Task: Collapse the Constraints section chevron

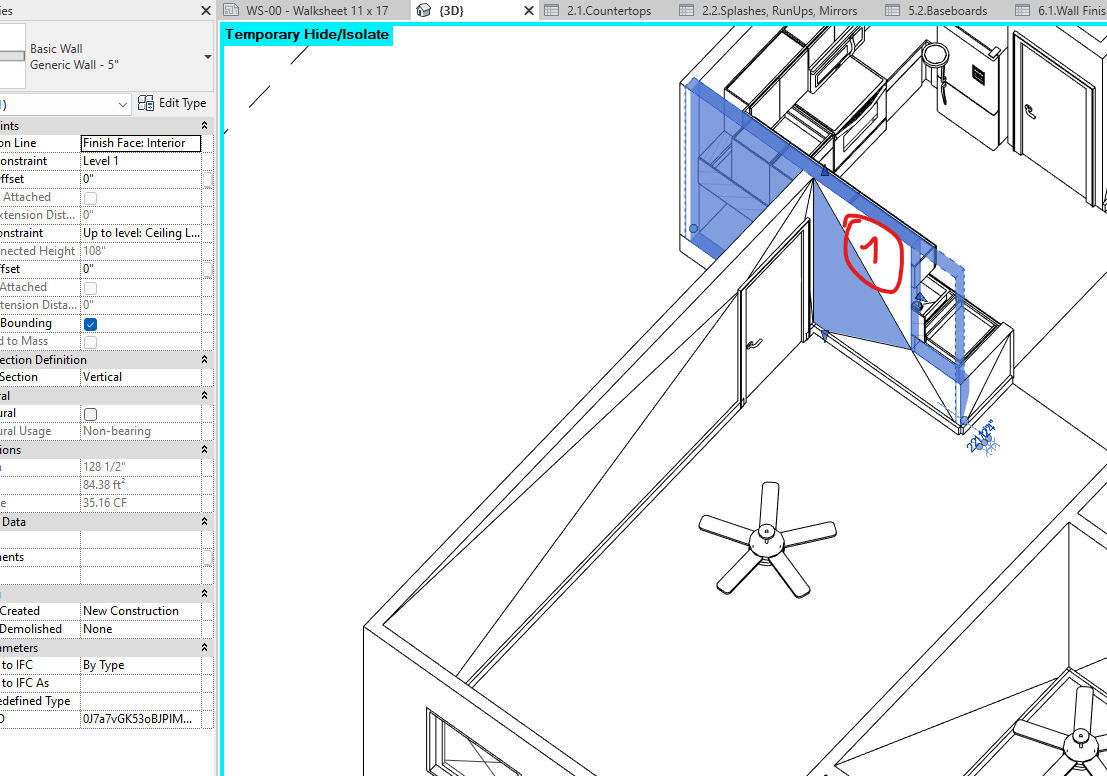Action: point(205,124)
